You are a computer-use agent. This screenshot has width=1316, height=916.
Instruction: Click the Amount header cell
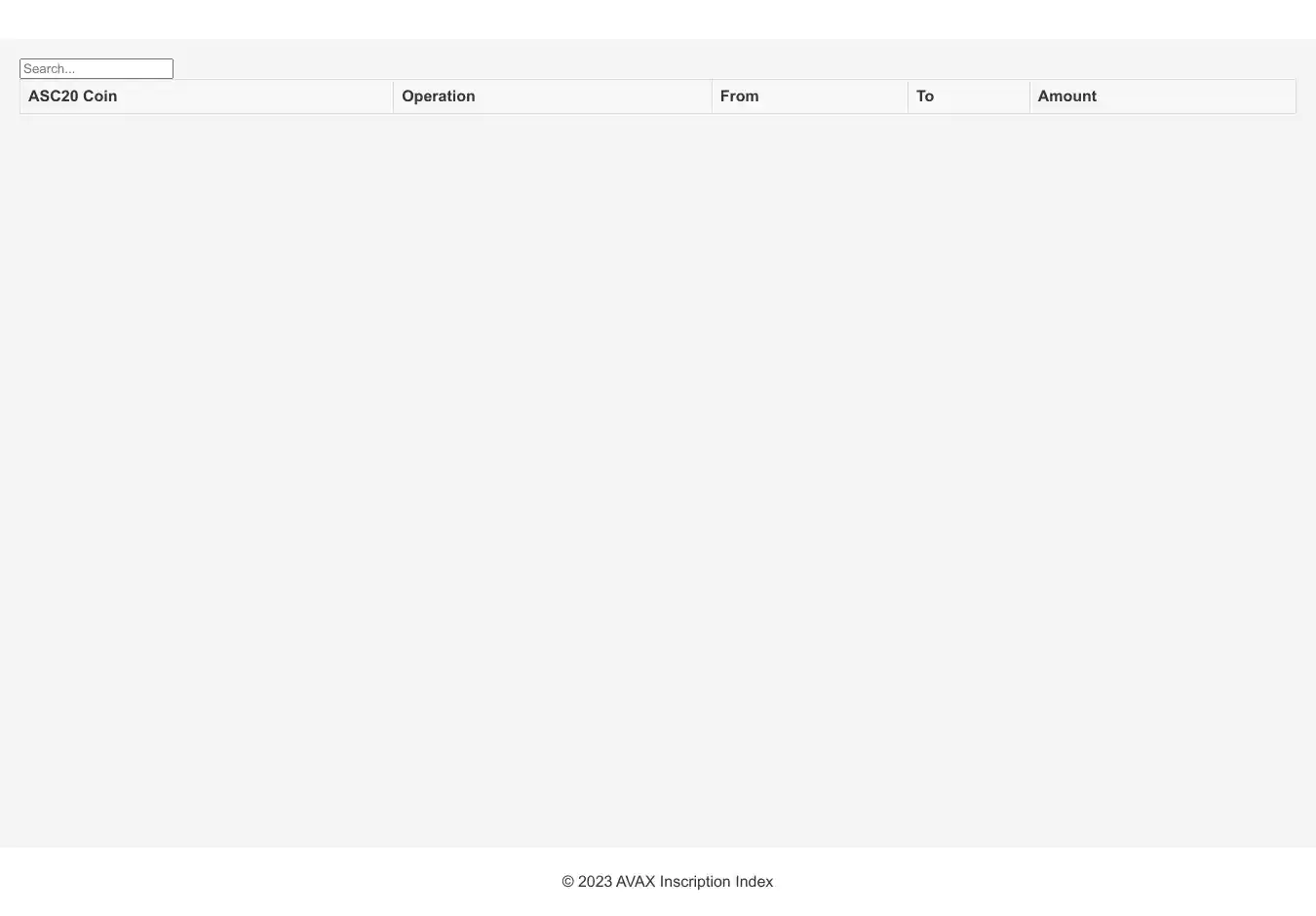1162,96
